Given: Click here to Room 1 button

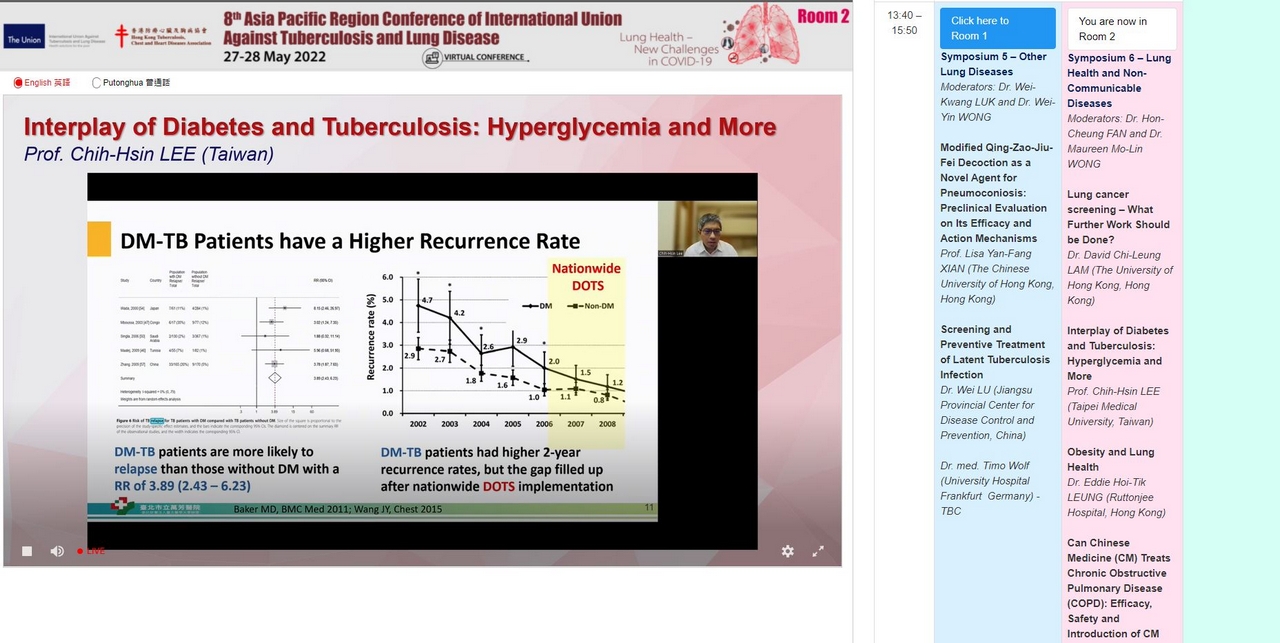Looking at the screenshot, I should [x=997, y=28].
